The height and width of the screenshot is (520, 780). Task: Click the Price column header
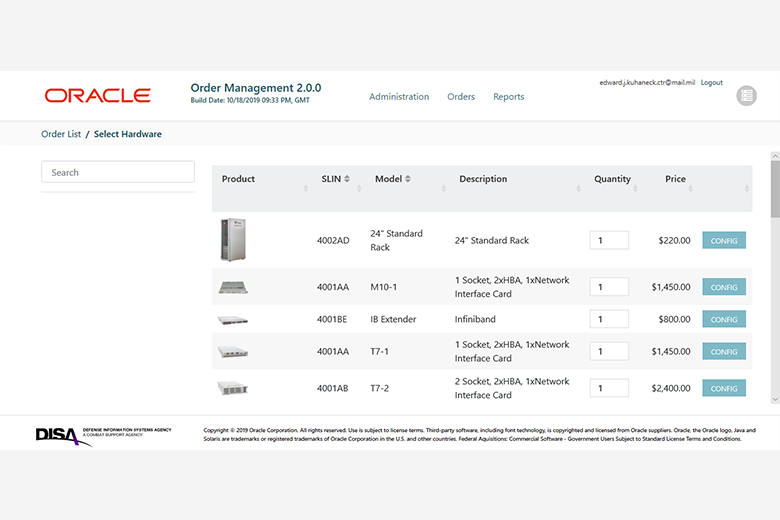click(x=675, y=179)
